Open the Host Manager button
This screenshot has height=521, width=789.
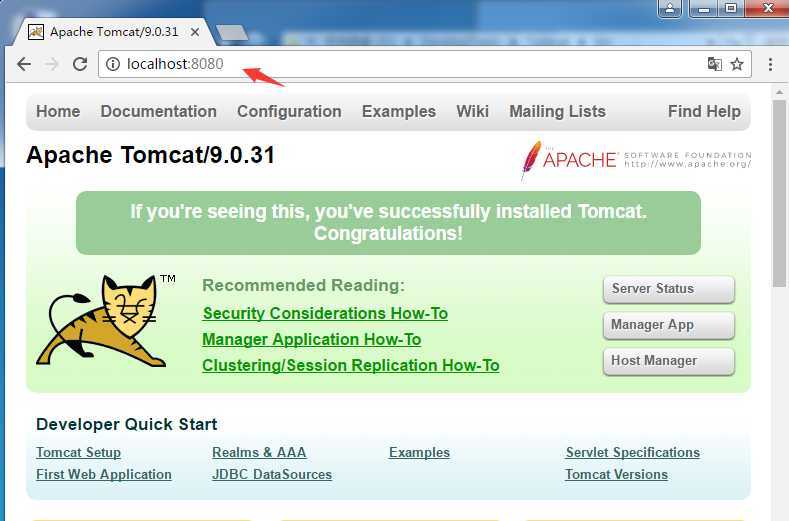click(x=669, y=361)
